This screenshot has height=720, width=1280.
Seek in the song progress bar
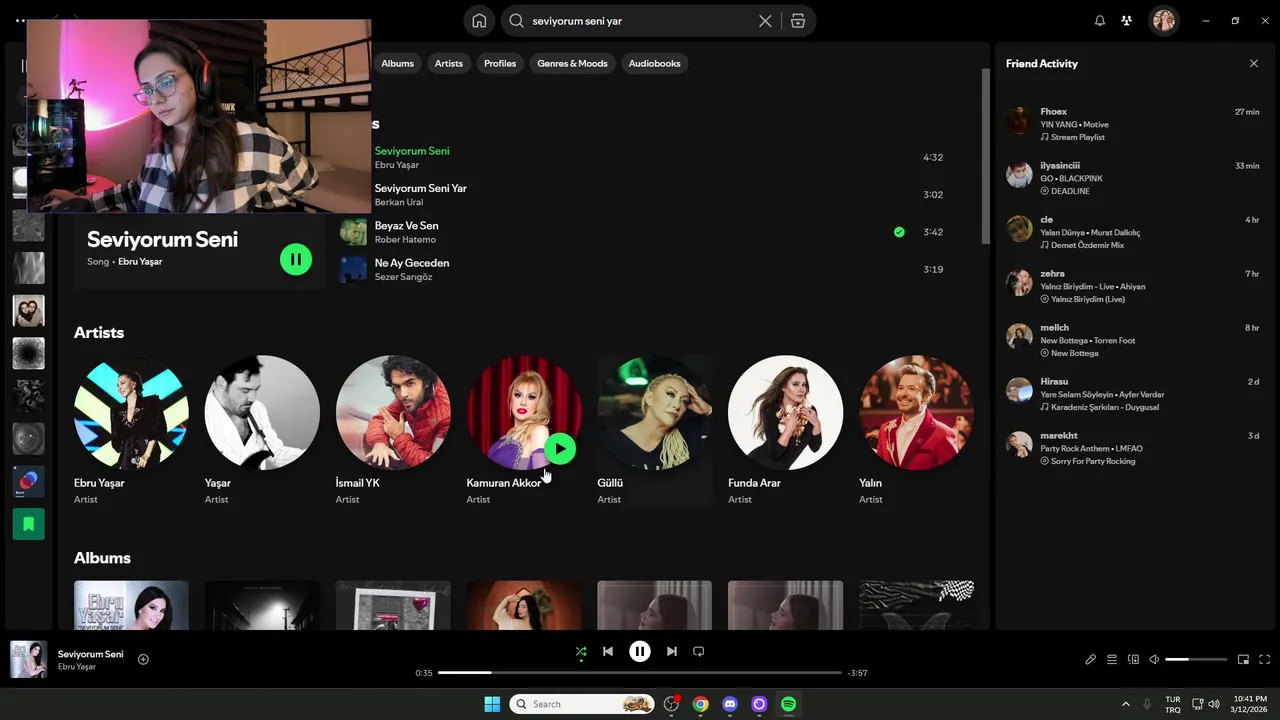pos(640,673)
